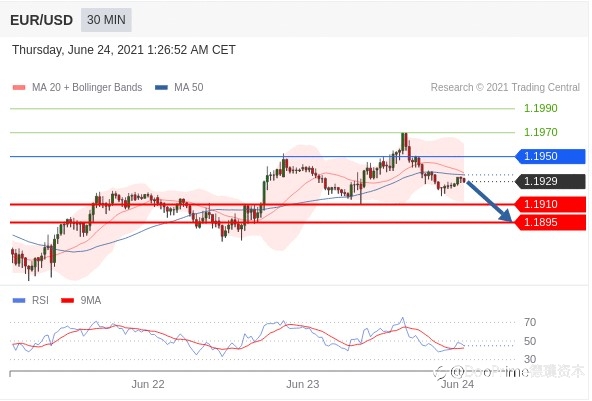Click the 'MA 20 + Bollinger Bands' legend label

coord(87,88)
